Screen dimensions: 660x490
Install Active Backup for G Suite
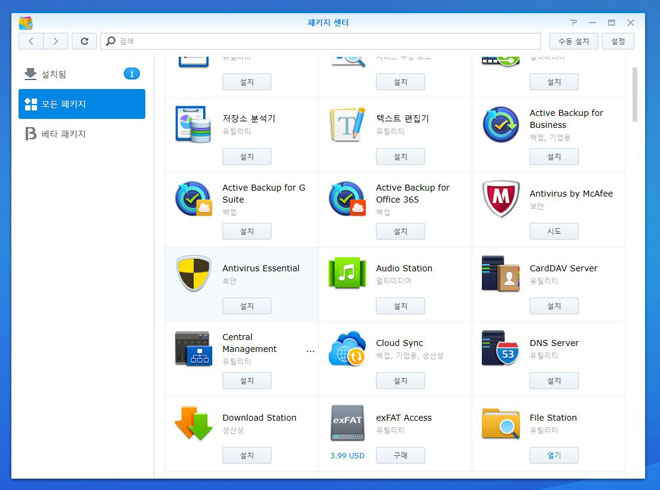pyautogui.click(x=247, y=231)
